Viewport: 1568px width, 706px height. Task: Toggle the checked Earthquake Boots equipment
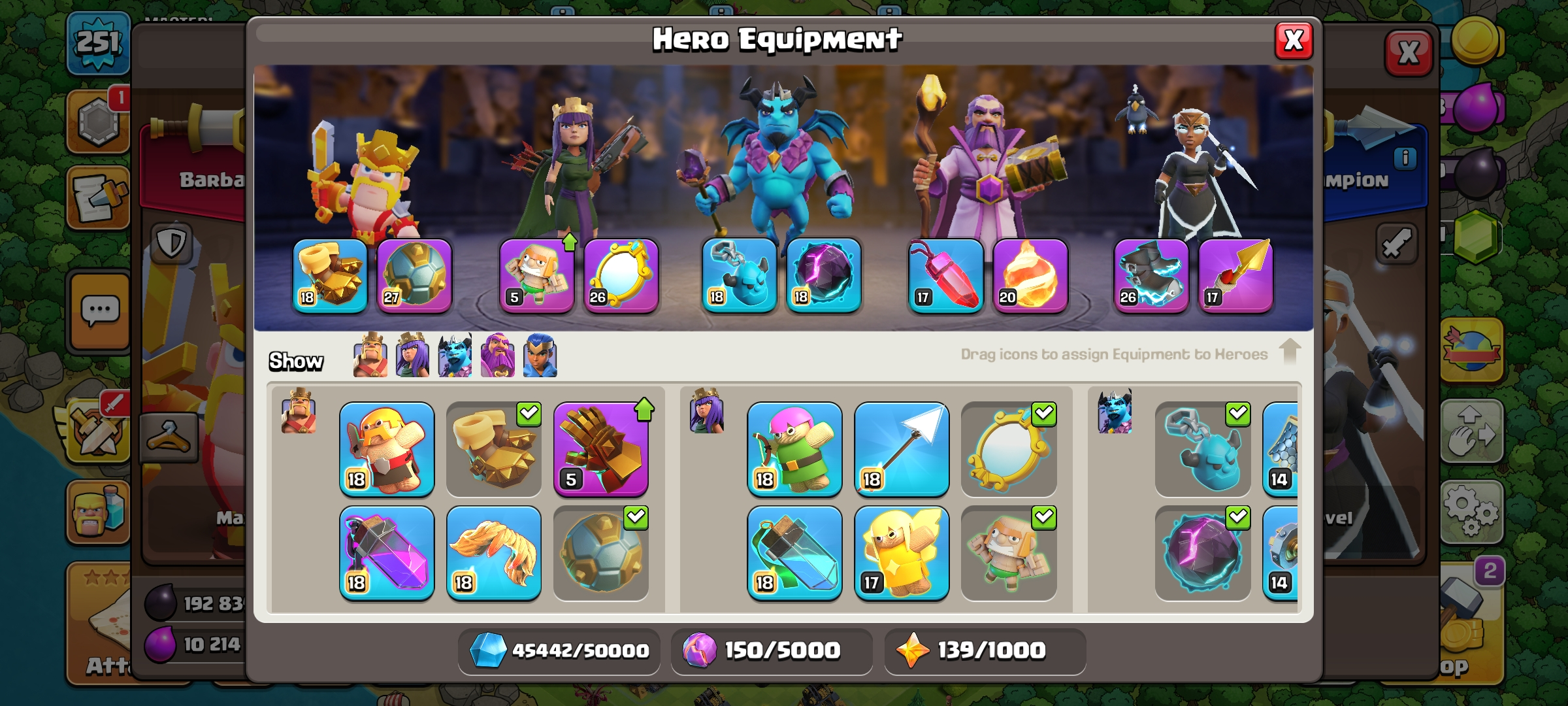pyautogui.click(x=494, y=449)
